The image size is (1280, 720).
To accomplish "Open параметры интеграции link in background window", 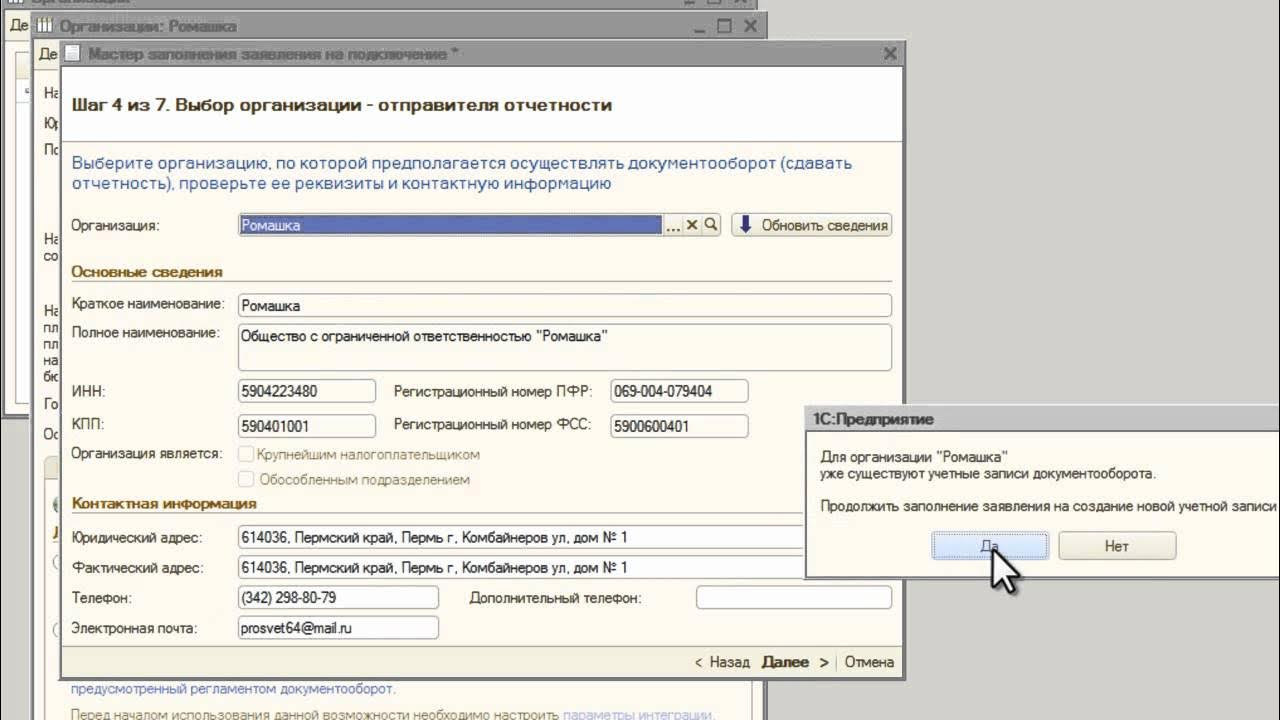I will 637,714.
